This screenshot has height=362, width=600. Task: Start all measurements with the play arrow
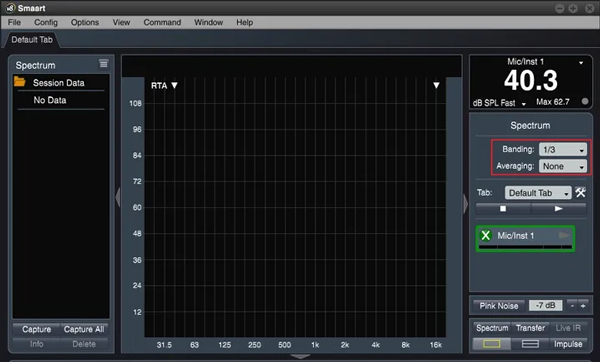coord(559,209)
